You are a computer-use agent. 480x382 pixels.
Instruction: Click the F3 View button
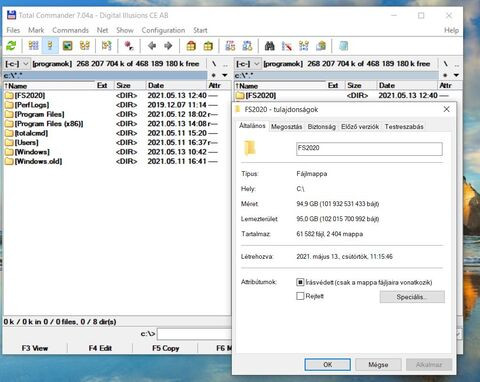pyautogui.click(x=35, y=348)
